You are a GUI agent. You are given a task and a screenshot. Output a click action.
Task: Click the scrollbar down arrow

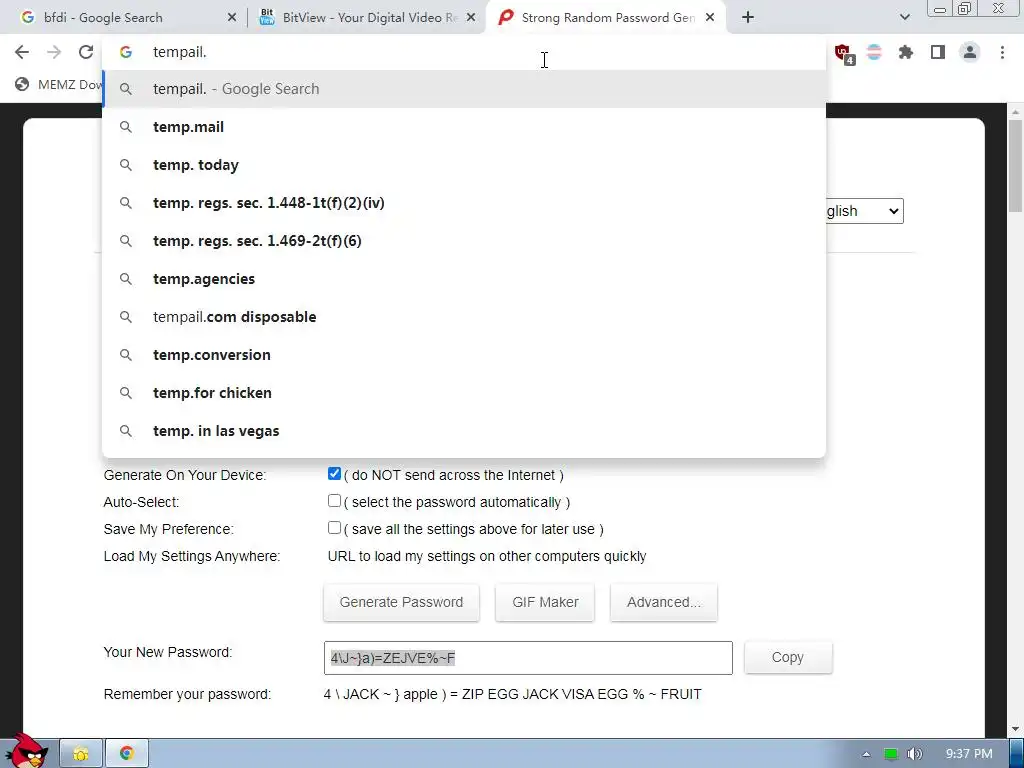(1015, 729)
